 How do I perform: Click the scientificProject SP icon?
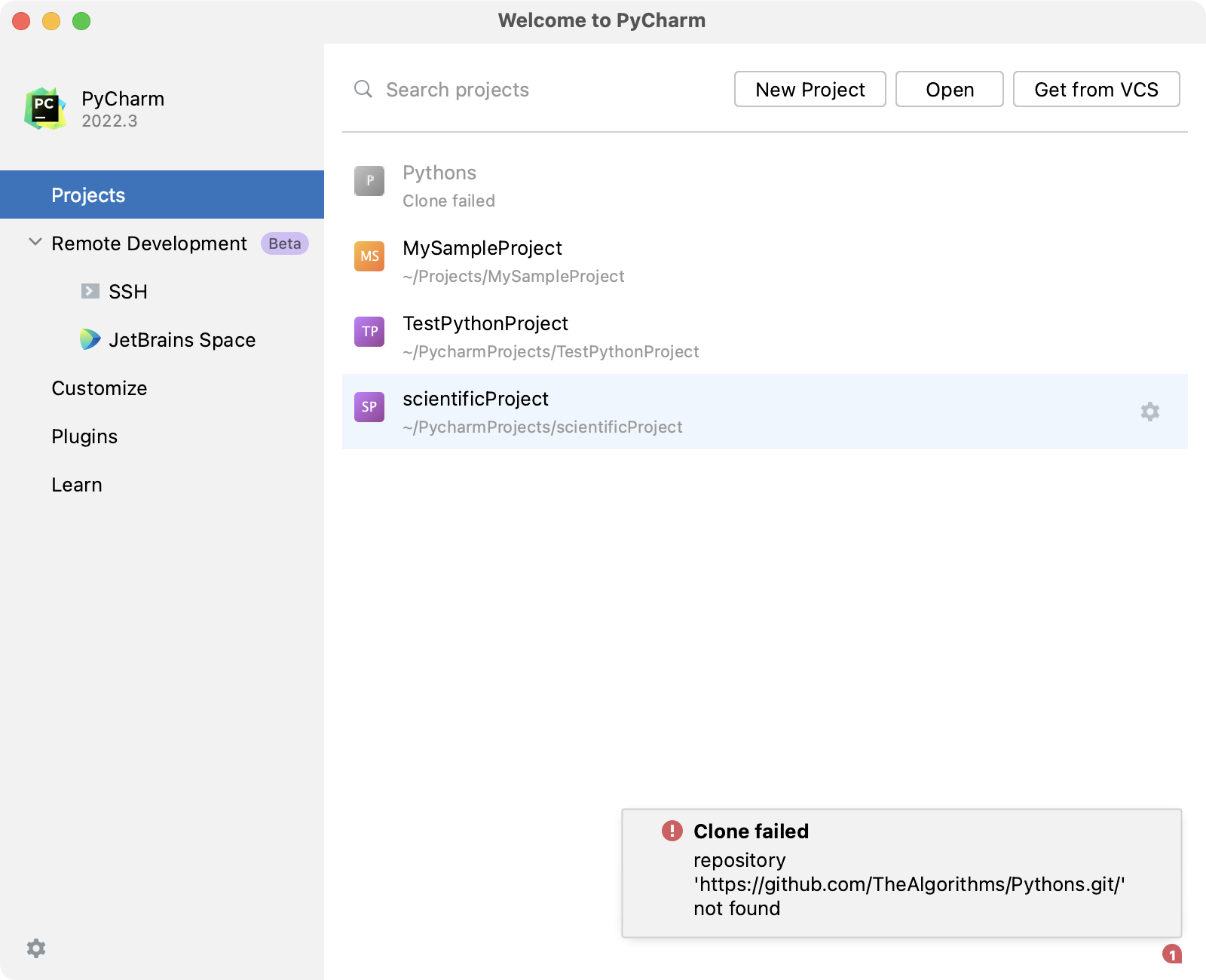tap(369, 407)
